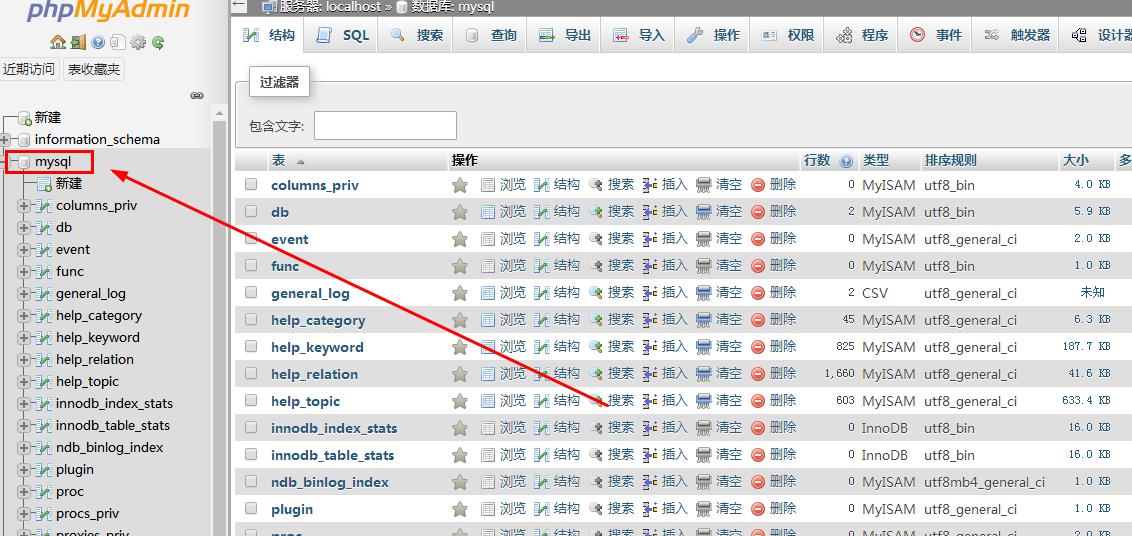Sort by 表 column header
The height and width of the screenshot is (536, 1132).
[x=278, y=160]
